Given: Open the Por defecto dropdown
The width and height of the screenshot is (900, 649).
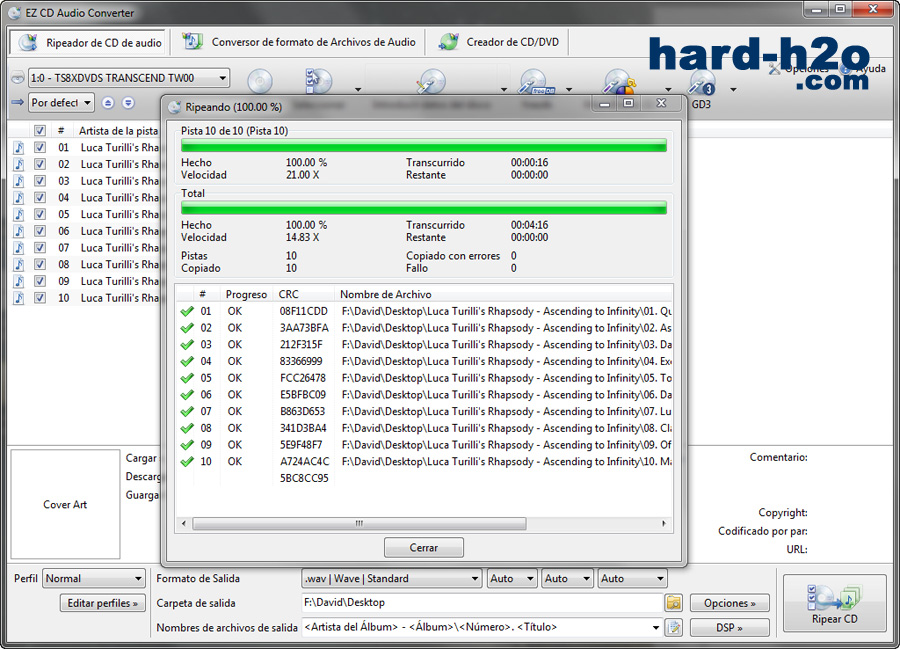Looking at the screenshot, I should pos(61,103).
